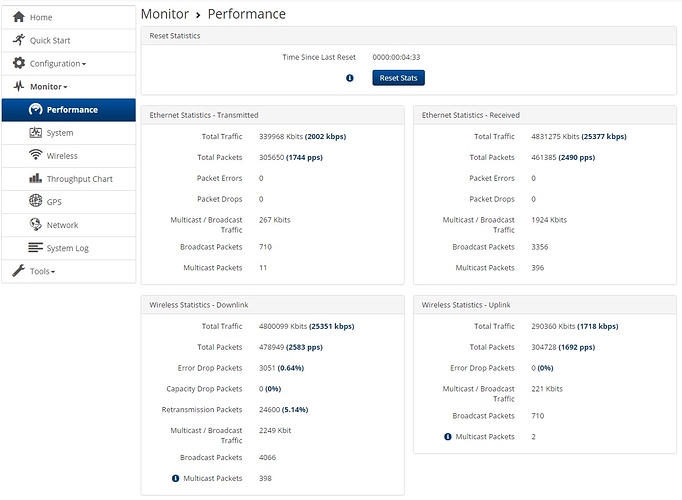
Task: Expand the Tools menu caret
Action: 53,272
